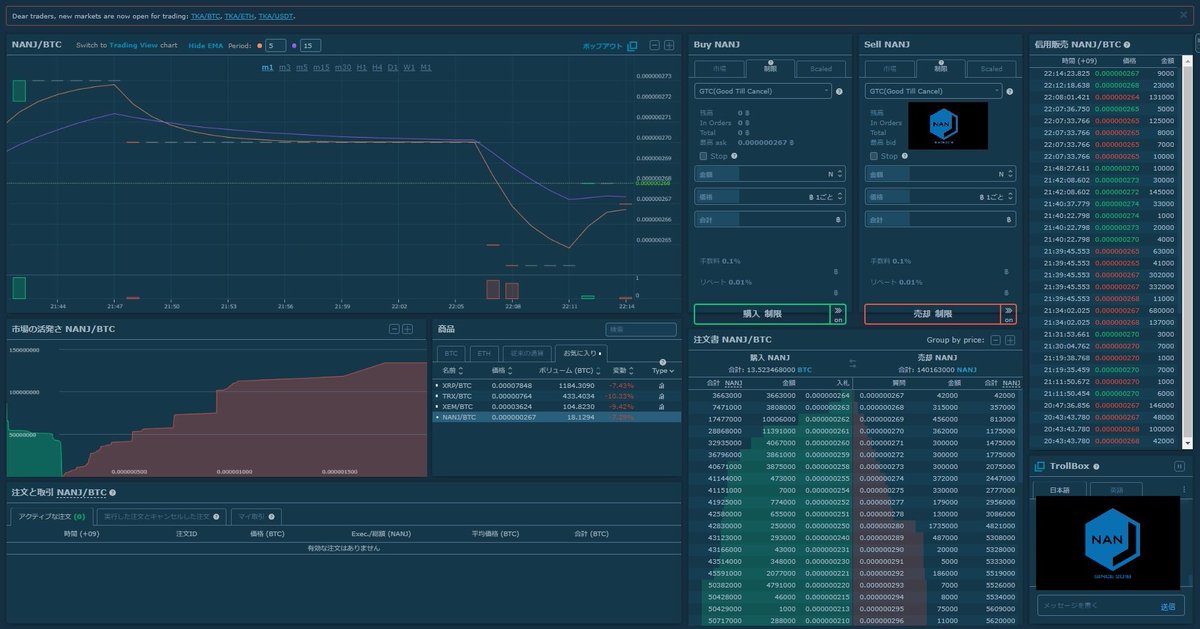Enlarge the market depth chart with plus icon

(x=408, y=329)
